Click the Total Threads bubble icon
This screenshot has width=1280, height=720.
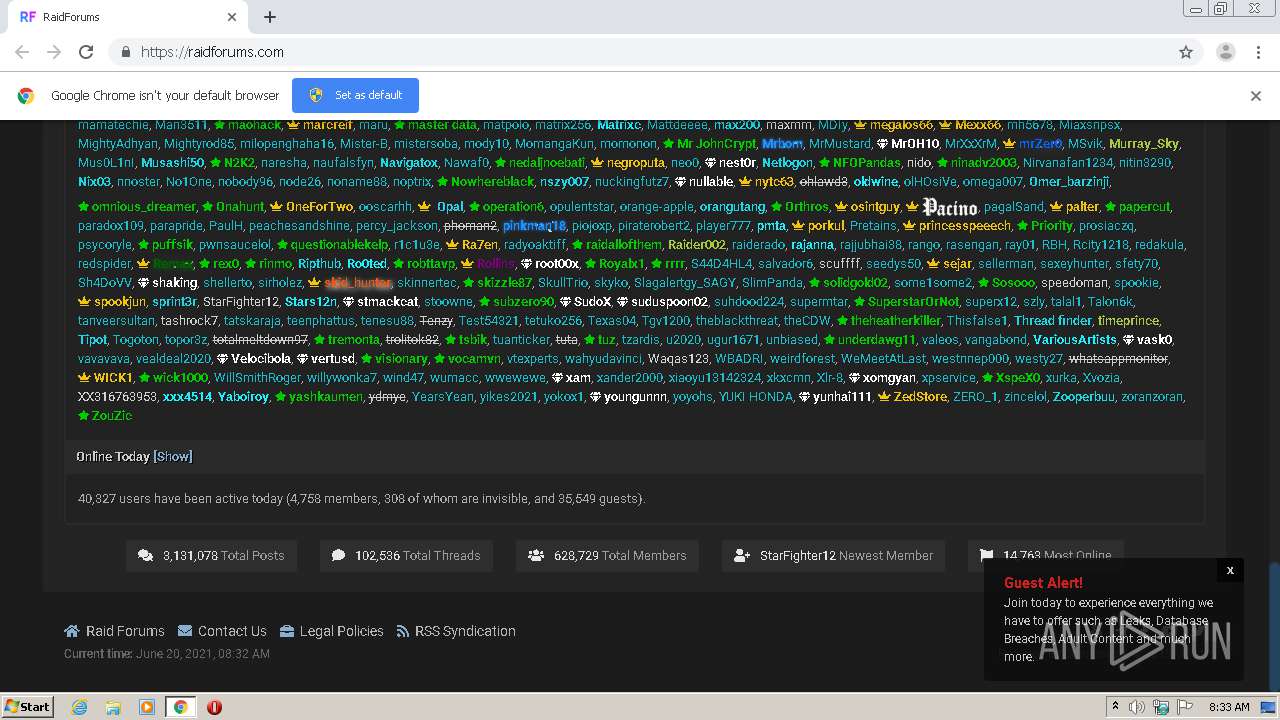coord(338,555)
